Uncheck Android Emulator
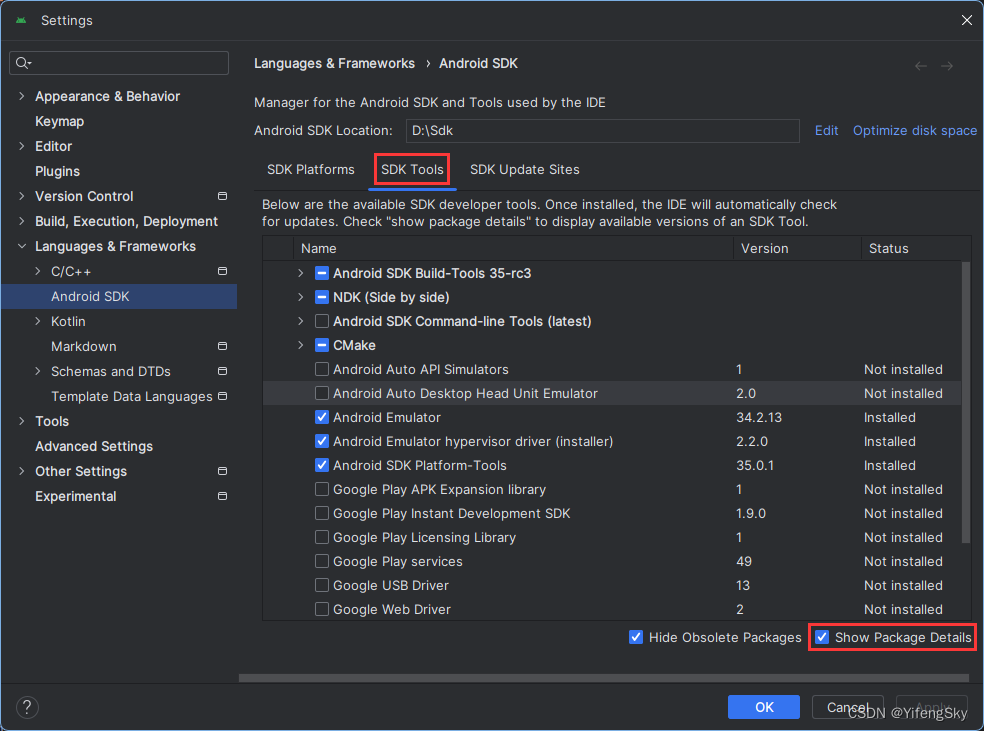This screenshot has height=731, width=984. pos(322,417)
